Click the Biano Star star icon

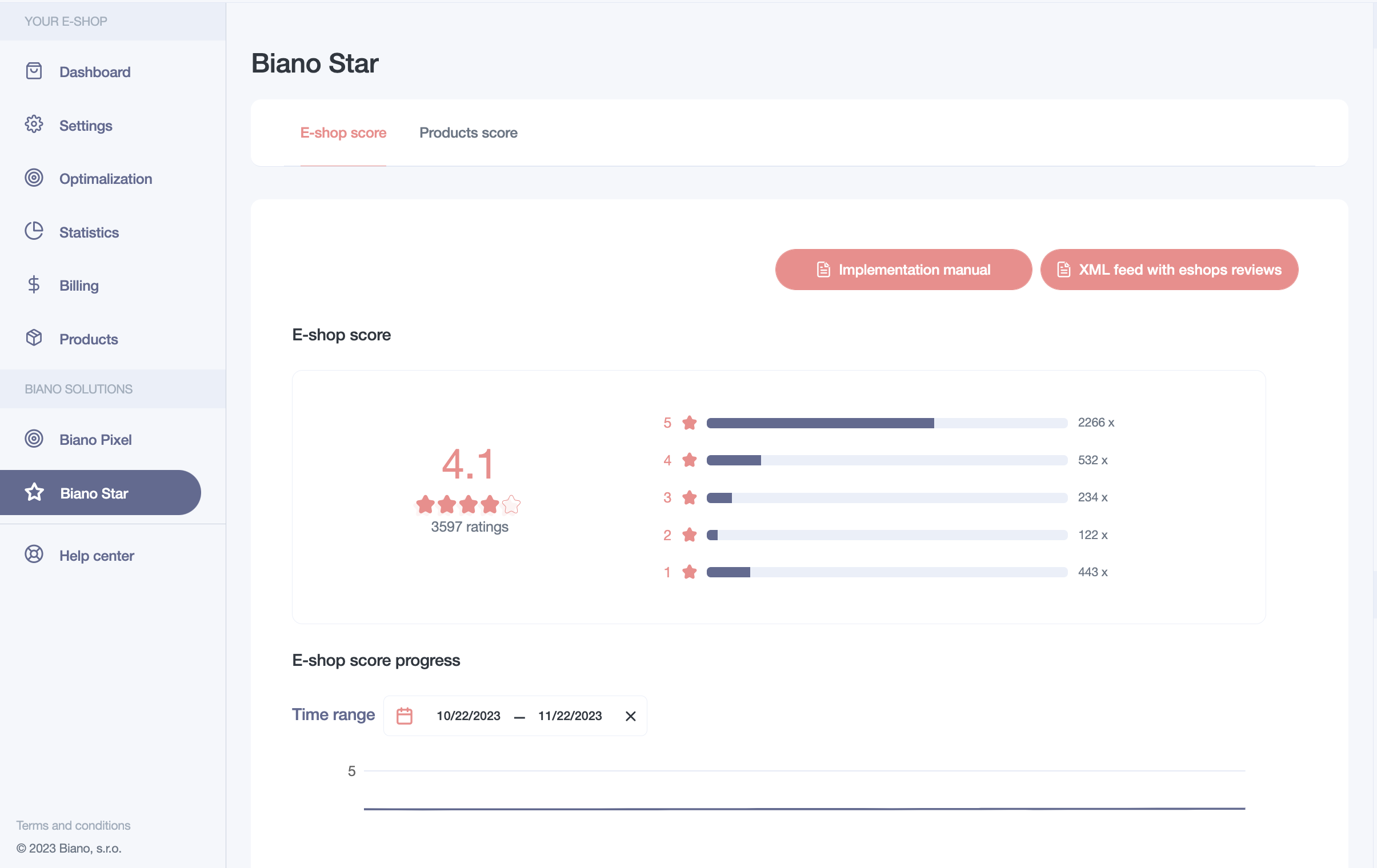click(x=34, y=492)
